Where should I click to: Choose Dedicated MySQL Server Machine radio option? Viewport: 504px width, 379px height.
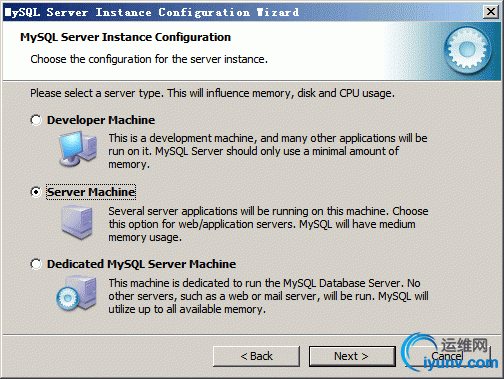pyautogui.click(x=36, y=264)
